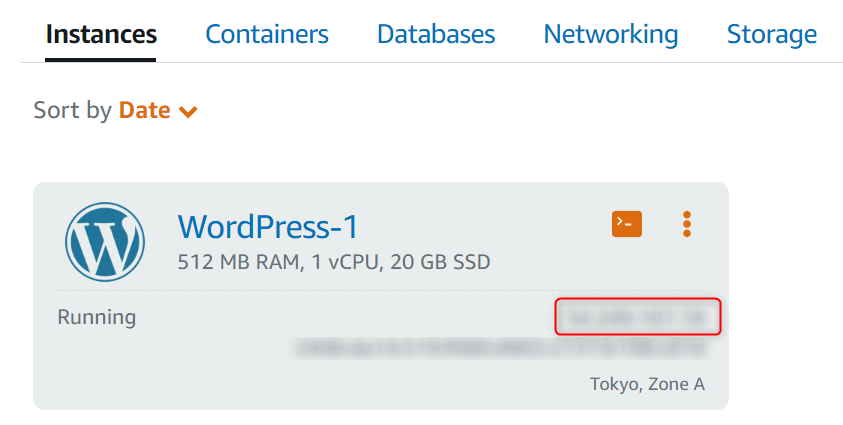The image size is (843, 425).
Task: Open the Databases tab
Action: tap(436, 34)
